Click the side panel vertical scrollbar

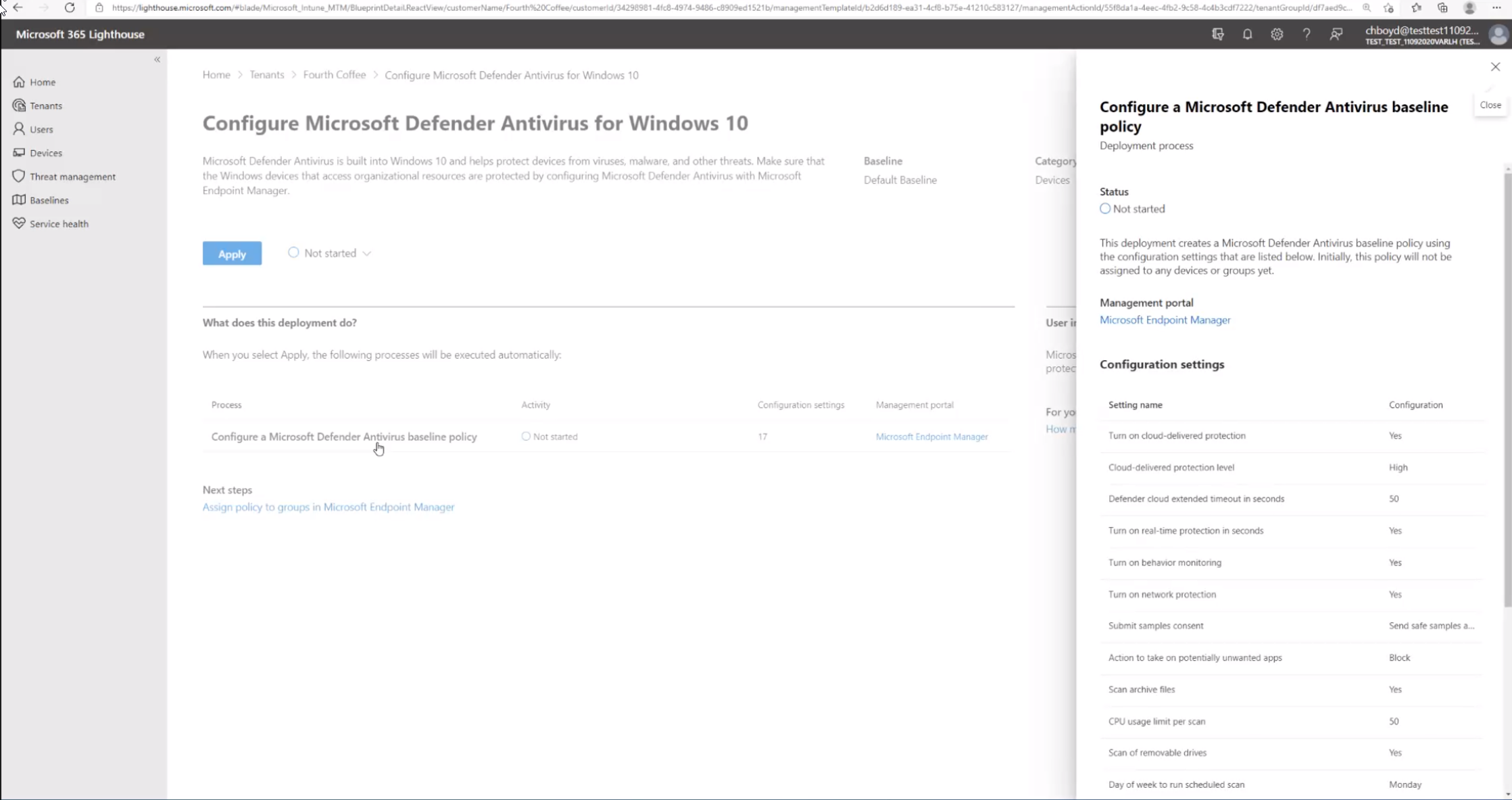1507,389
